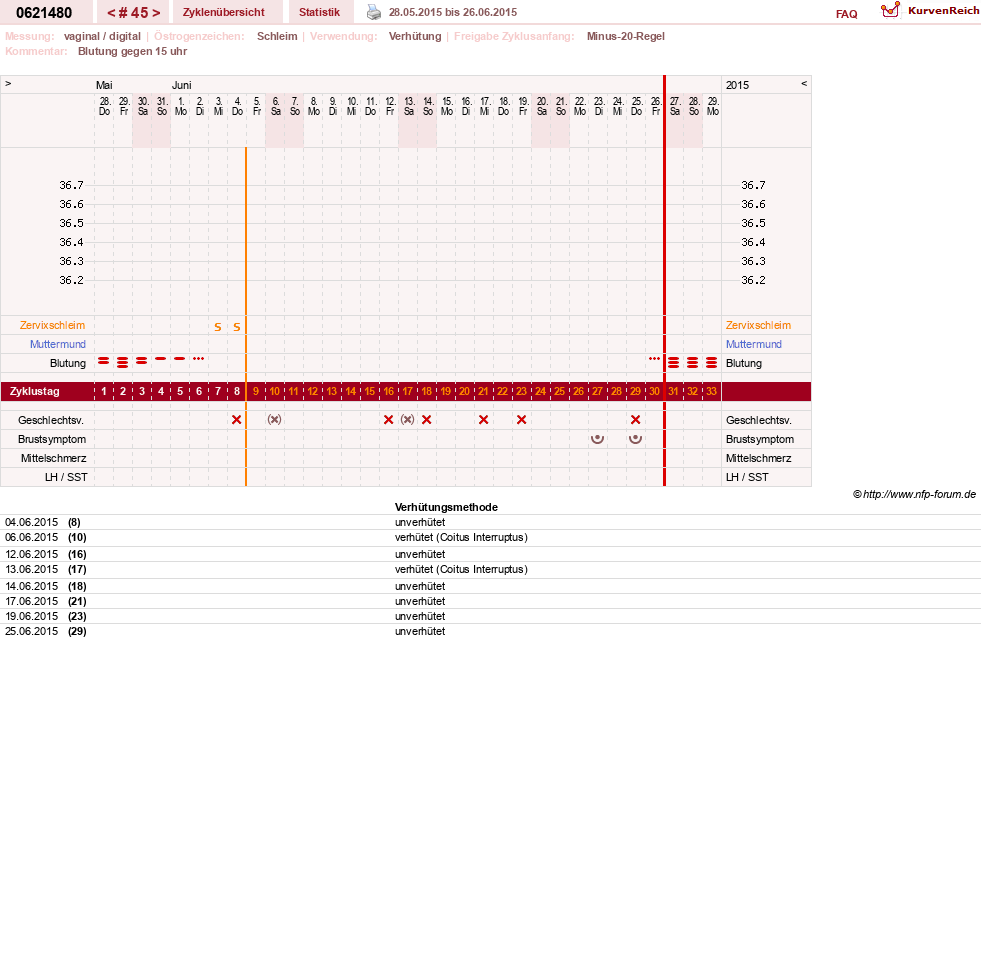Expand the chart with the > arrow at its top left
981x966 pixels.
pyautogui.click(x=8, y=83)
